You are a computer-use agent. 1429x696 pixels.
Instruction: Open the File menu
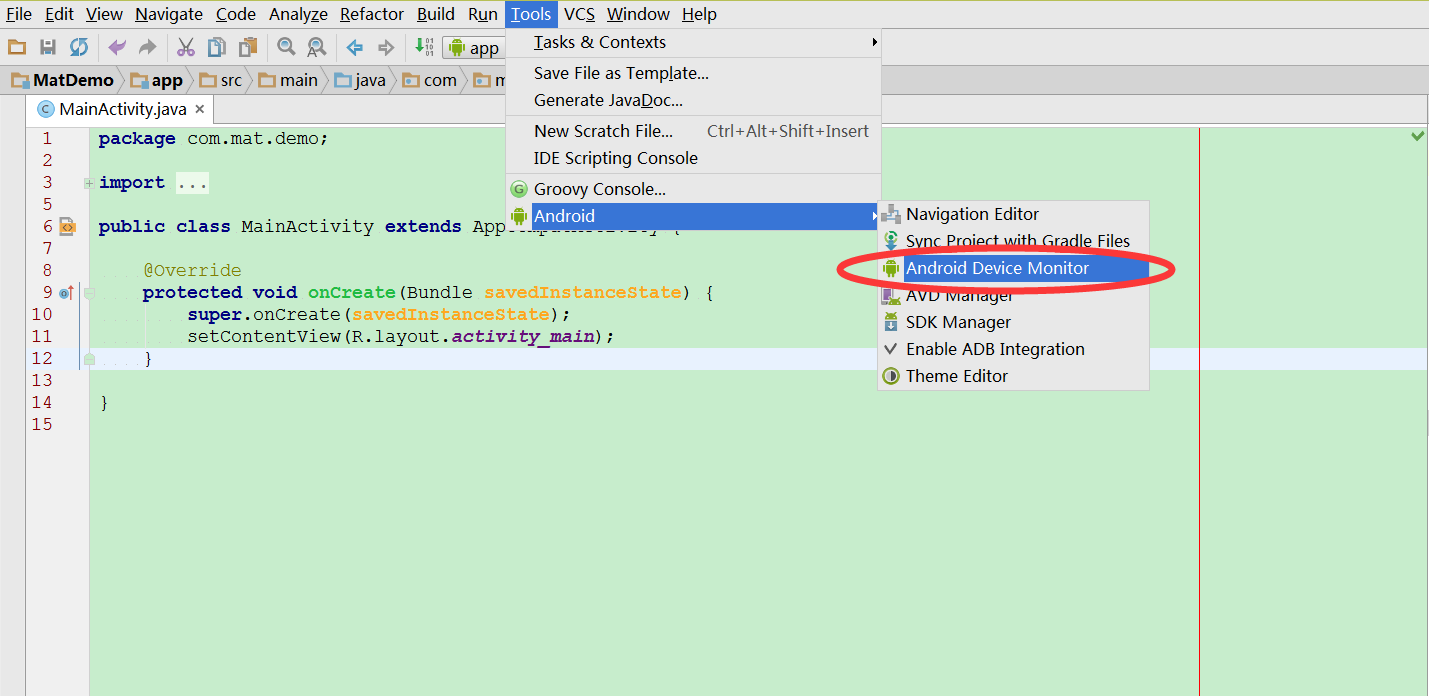(x=19, y=14)
